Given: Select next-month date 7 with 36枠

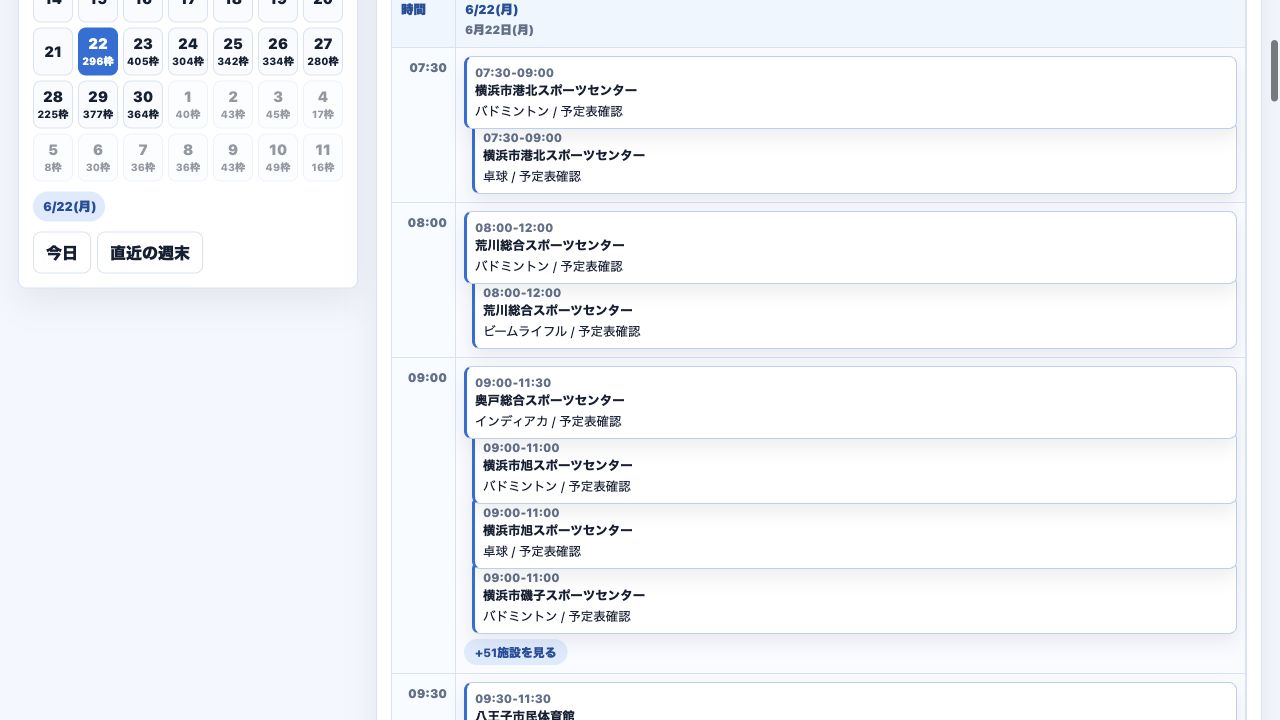Looking at the screenshot, I should click(x=143, y=157).
